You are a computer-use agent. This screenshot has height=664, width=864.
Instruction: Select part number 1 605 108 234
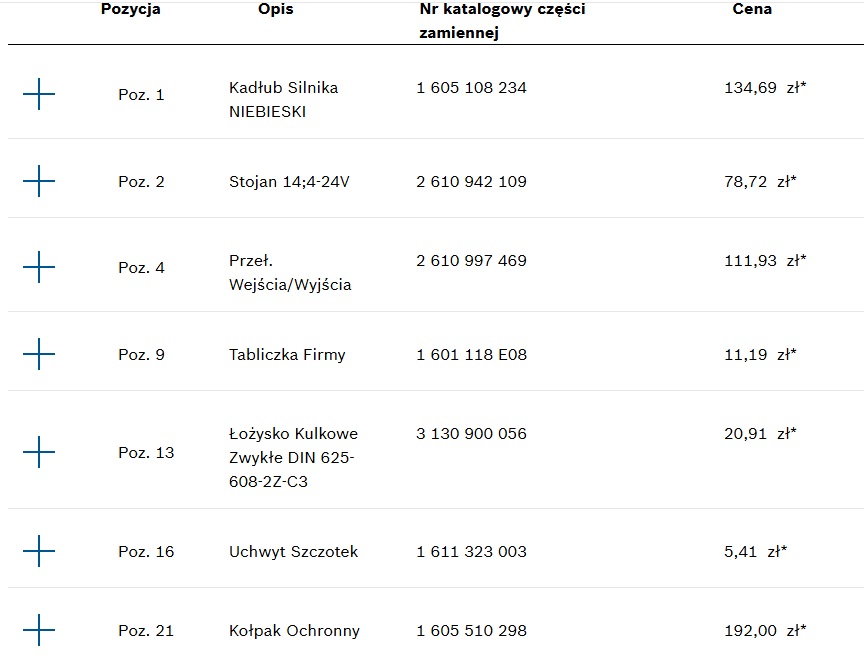(x=471, y=88)
